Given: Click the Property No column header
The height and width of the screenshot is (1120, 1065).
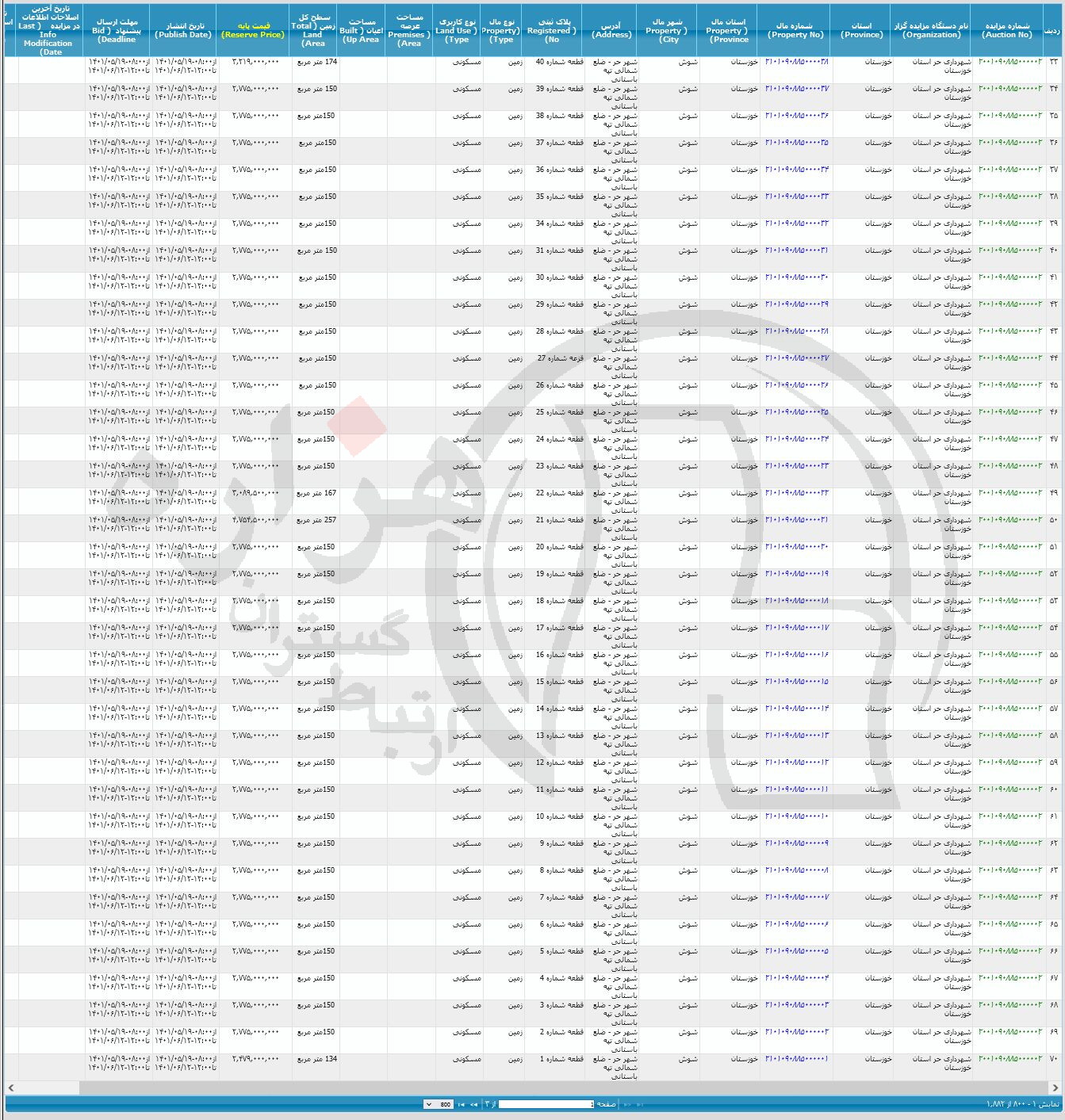Looking at the screenshot, I should (x=796, y=30).
